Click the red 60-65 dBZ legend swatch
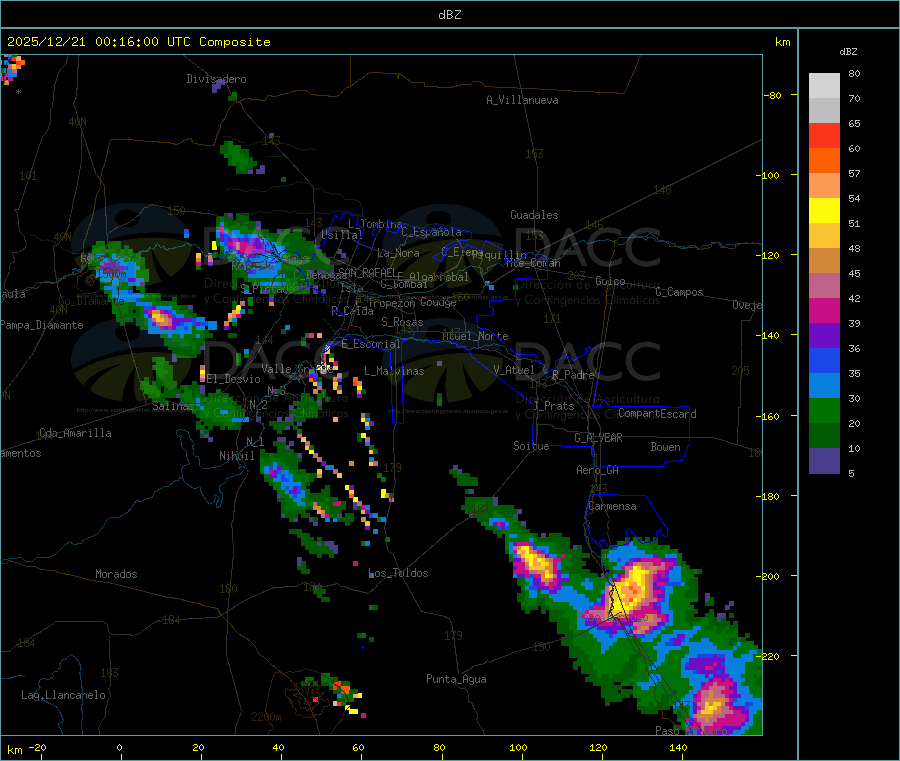Image resolution: width=900 pixels, height=761 pixels. pyautogui.click(x=824, y=136)
